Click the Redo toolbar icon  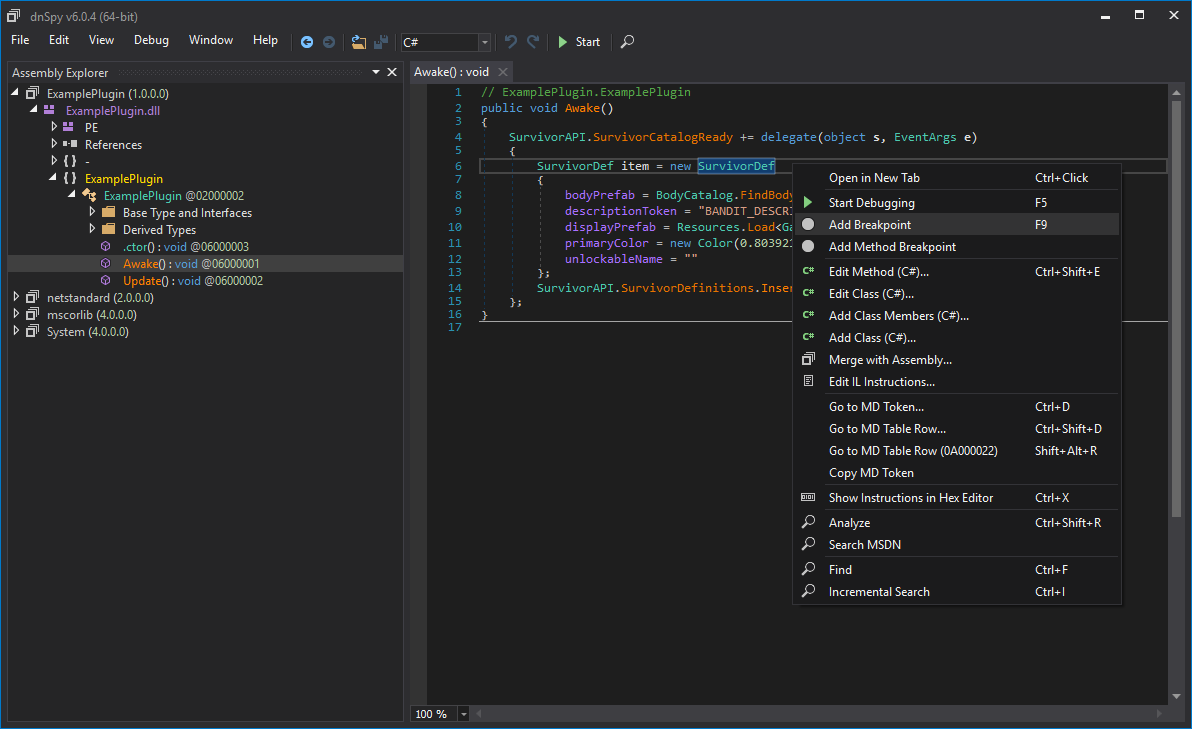pyautogui.click(x=533, y=42)
